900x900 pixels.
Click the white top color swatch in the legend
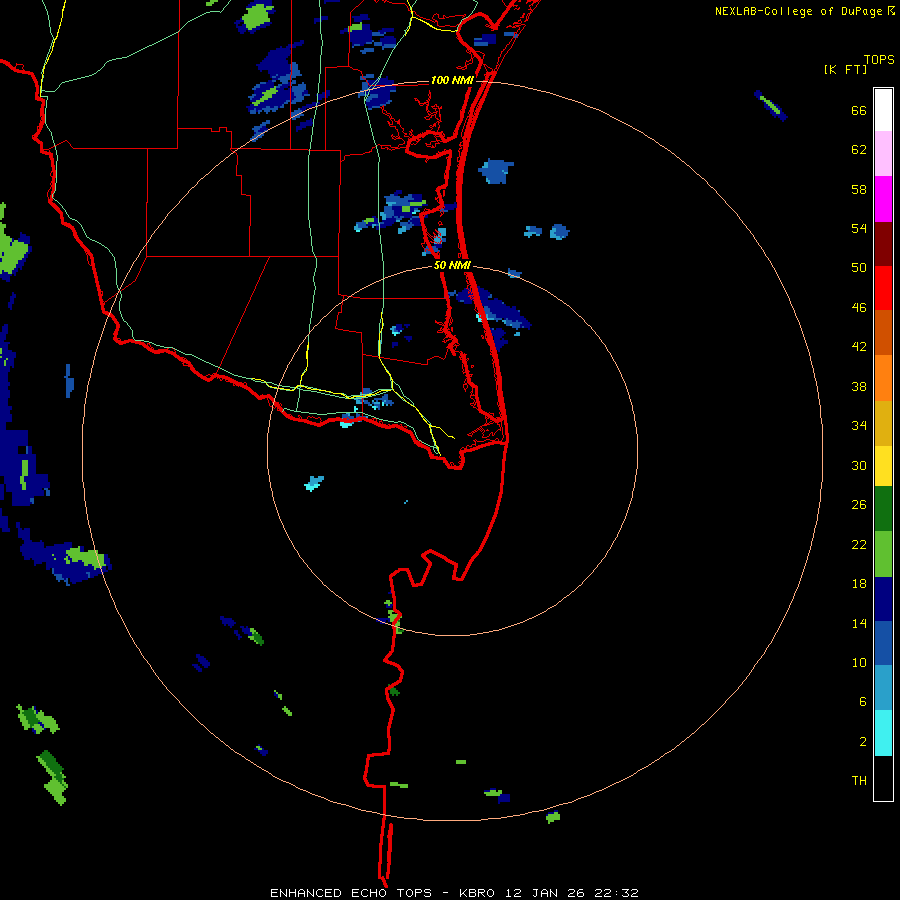(x=883, y=110)
